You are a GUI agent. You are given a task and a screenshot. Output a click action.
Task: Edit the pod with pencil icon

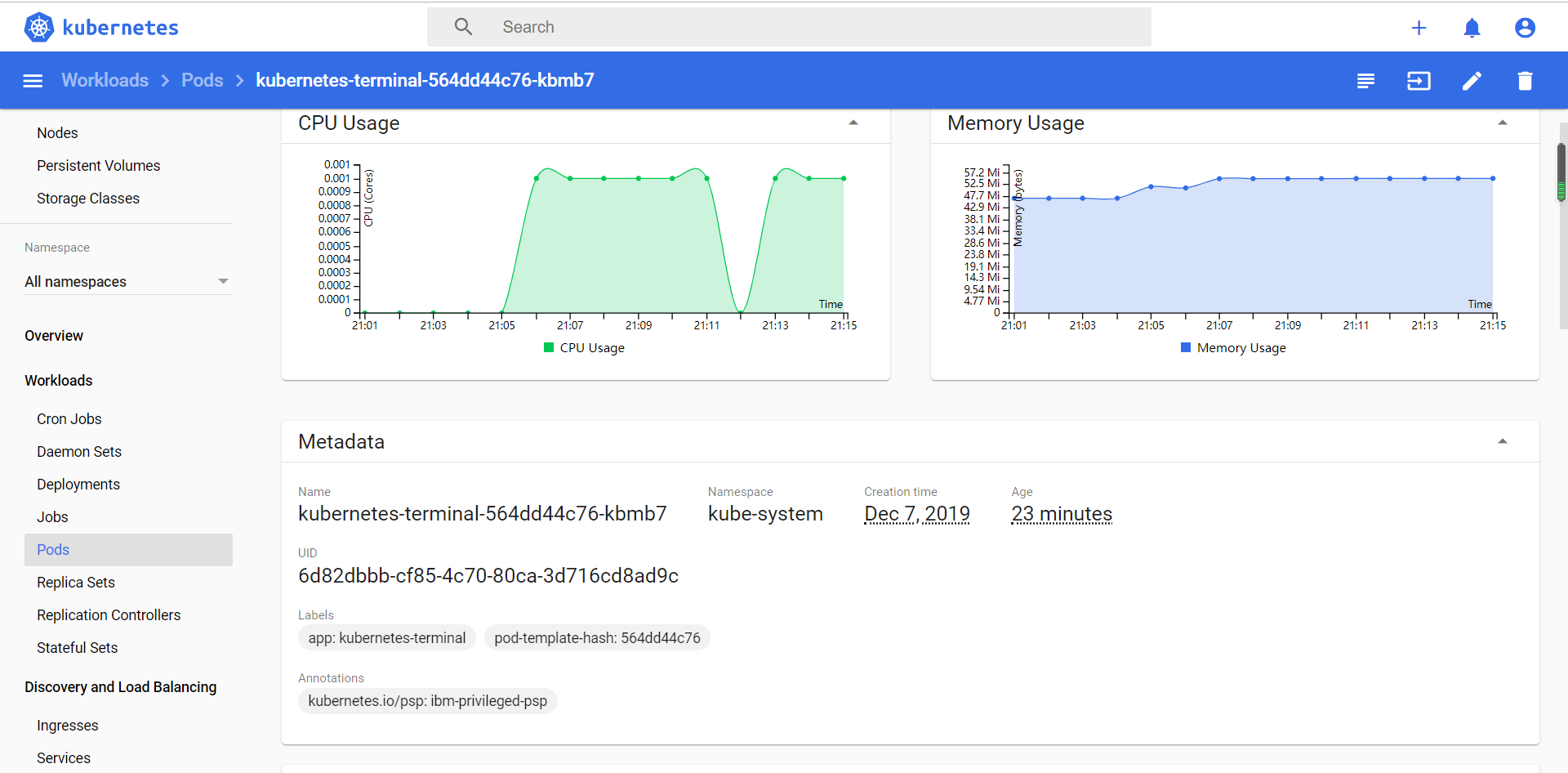1472,80
